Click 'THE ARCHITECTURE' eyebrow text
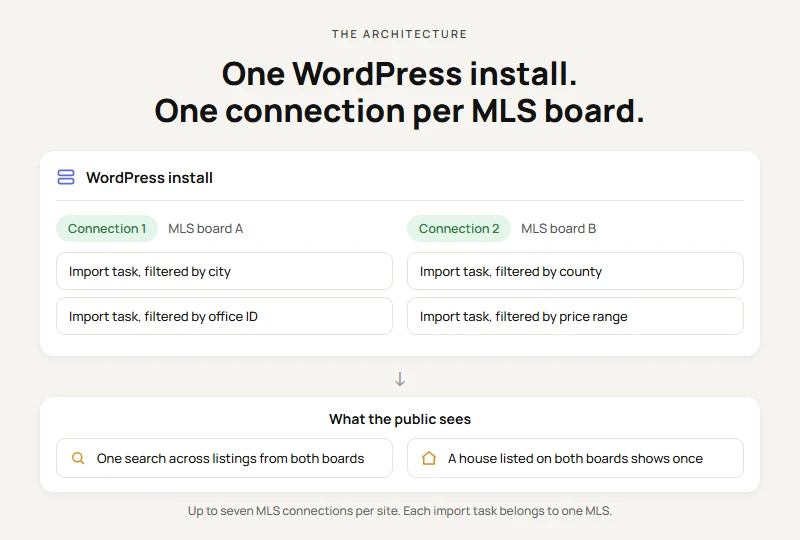Image resolution: width=800 pixels, height=540 pixels. pos(399,34)
